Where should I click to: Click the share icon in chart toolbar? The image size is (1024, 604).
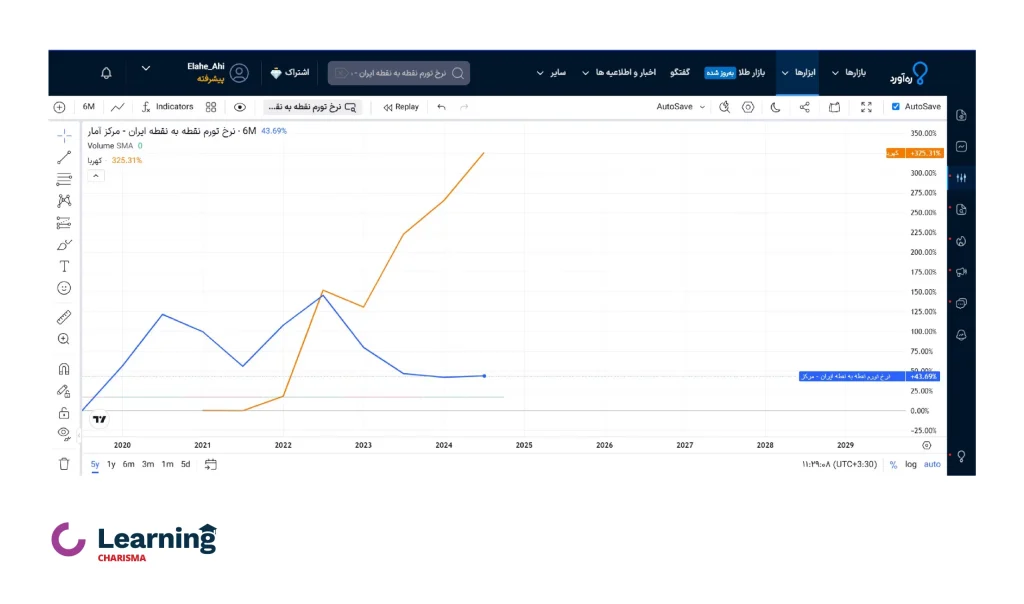pos(805,107)
